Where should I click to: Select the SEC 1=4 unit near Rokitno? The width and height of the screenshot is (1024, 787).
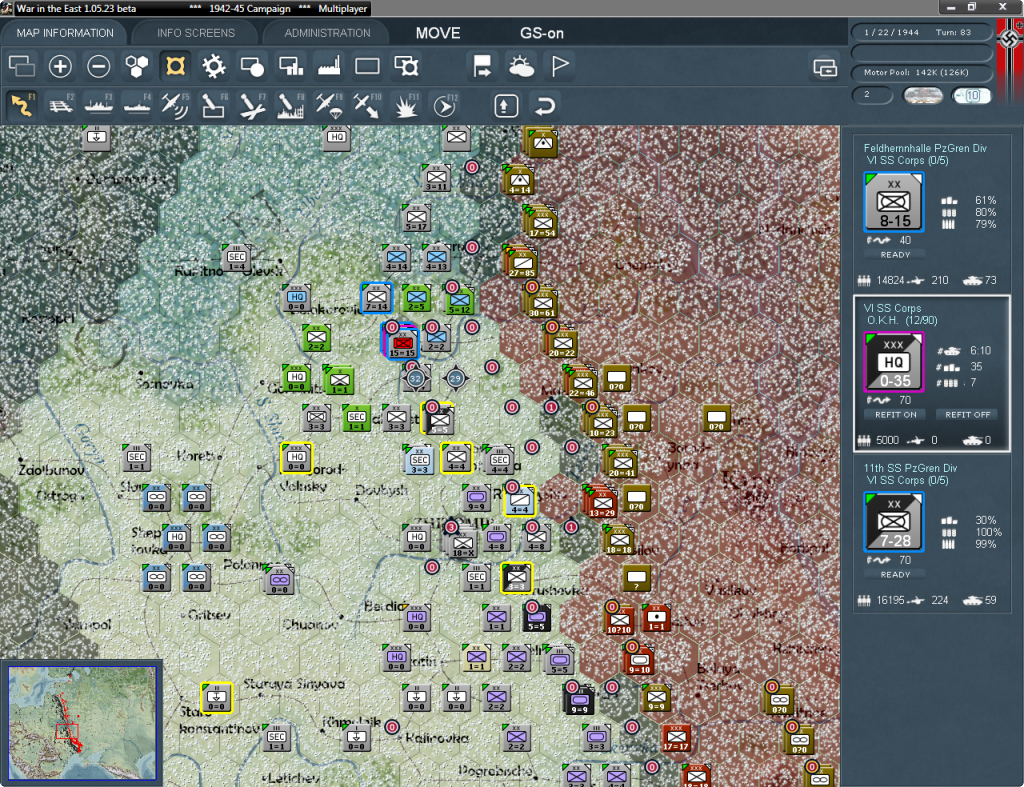(236, 258)
